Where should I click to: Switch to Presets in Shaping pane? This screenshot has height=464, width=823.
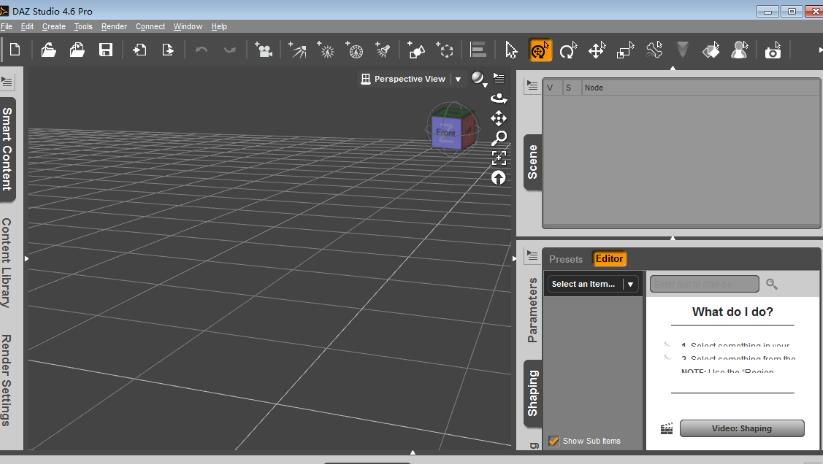(x=566, y=259)
